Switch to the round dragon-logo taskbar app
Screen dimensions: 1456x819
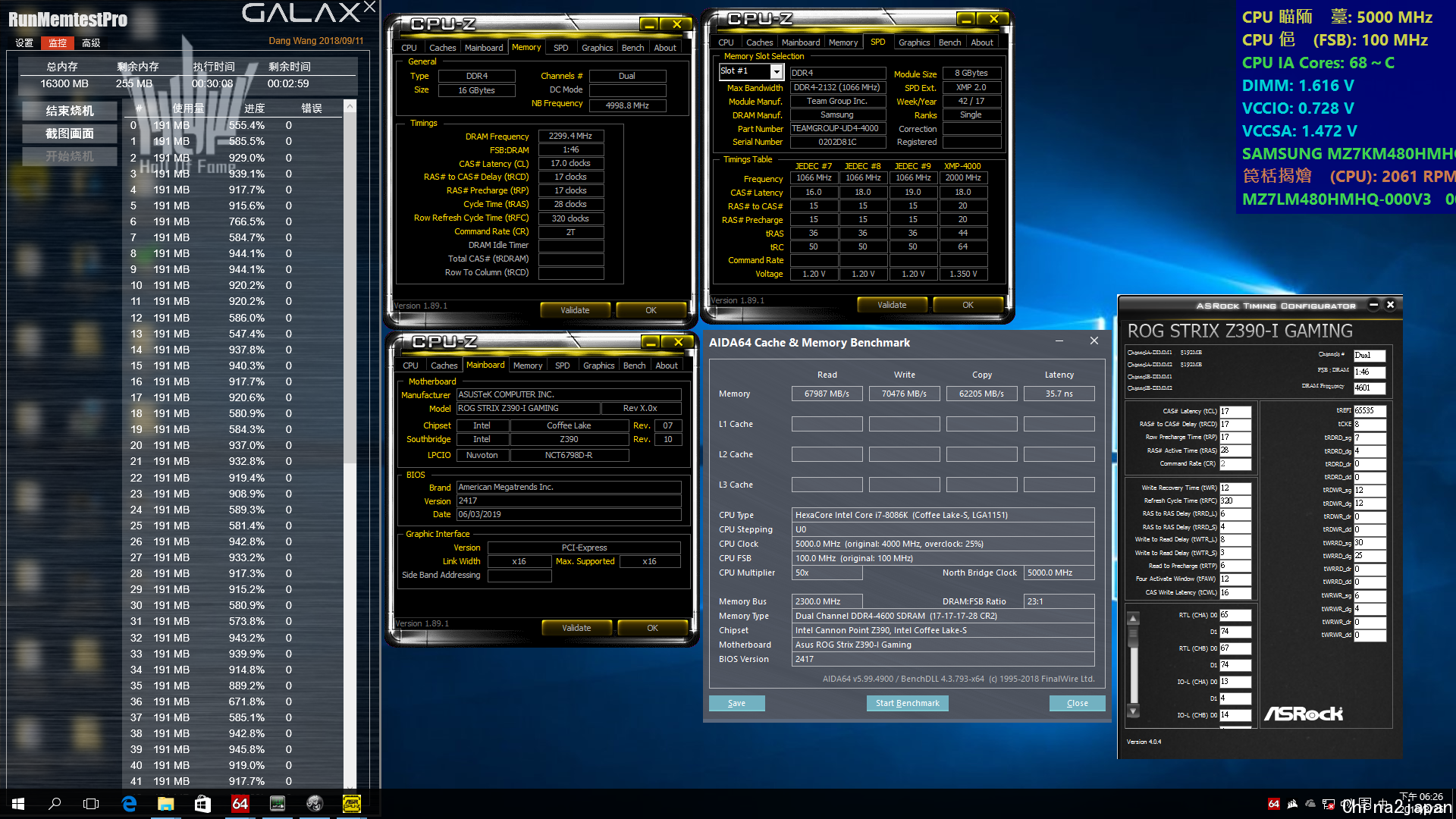click(x=314, y=804)
